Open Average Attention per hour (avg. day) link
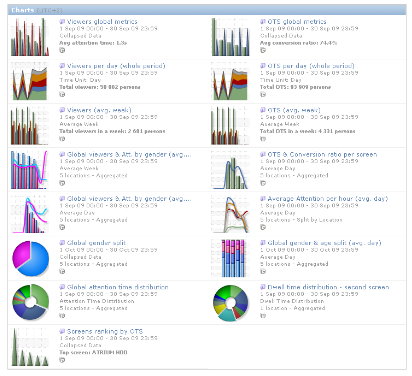 [328, 199]
